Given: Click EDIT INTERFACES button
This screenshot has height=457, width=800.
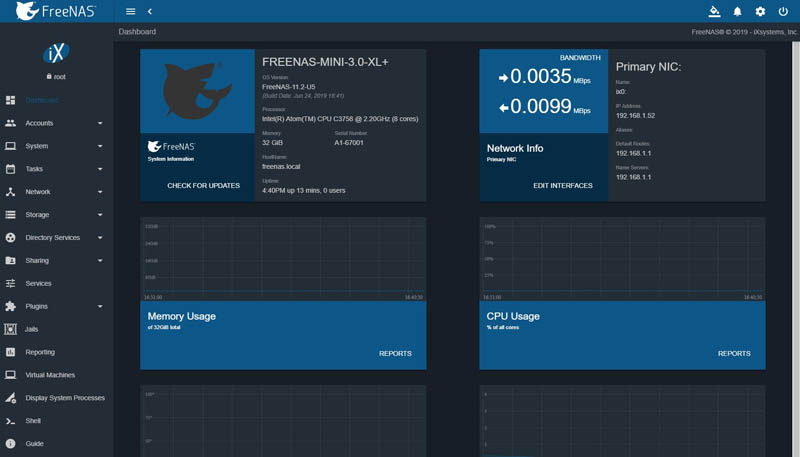Looking at the screenshot, I should (563, 186).
